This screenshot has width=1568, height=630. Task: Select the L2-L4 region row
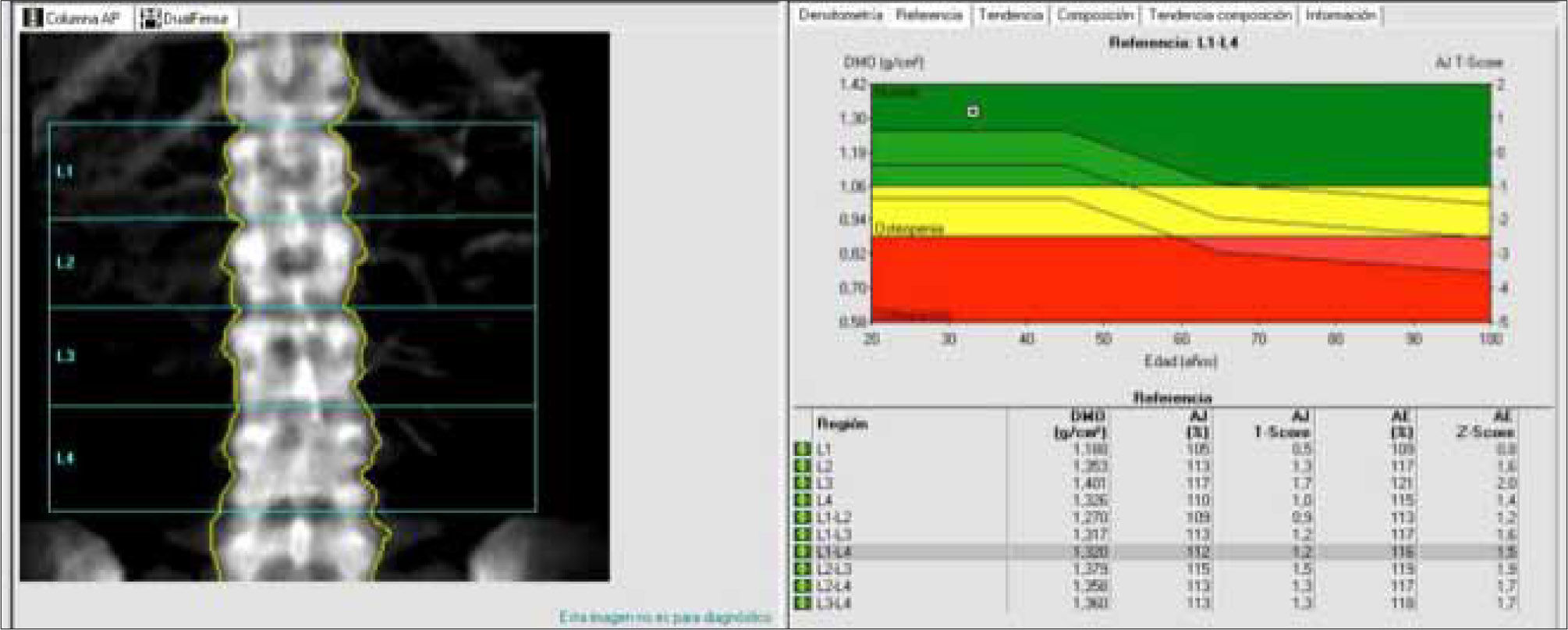pyautogui.click(x=1155, y=586)
